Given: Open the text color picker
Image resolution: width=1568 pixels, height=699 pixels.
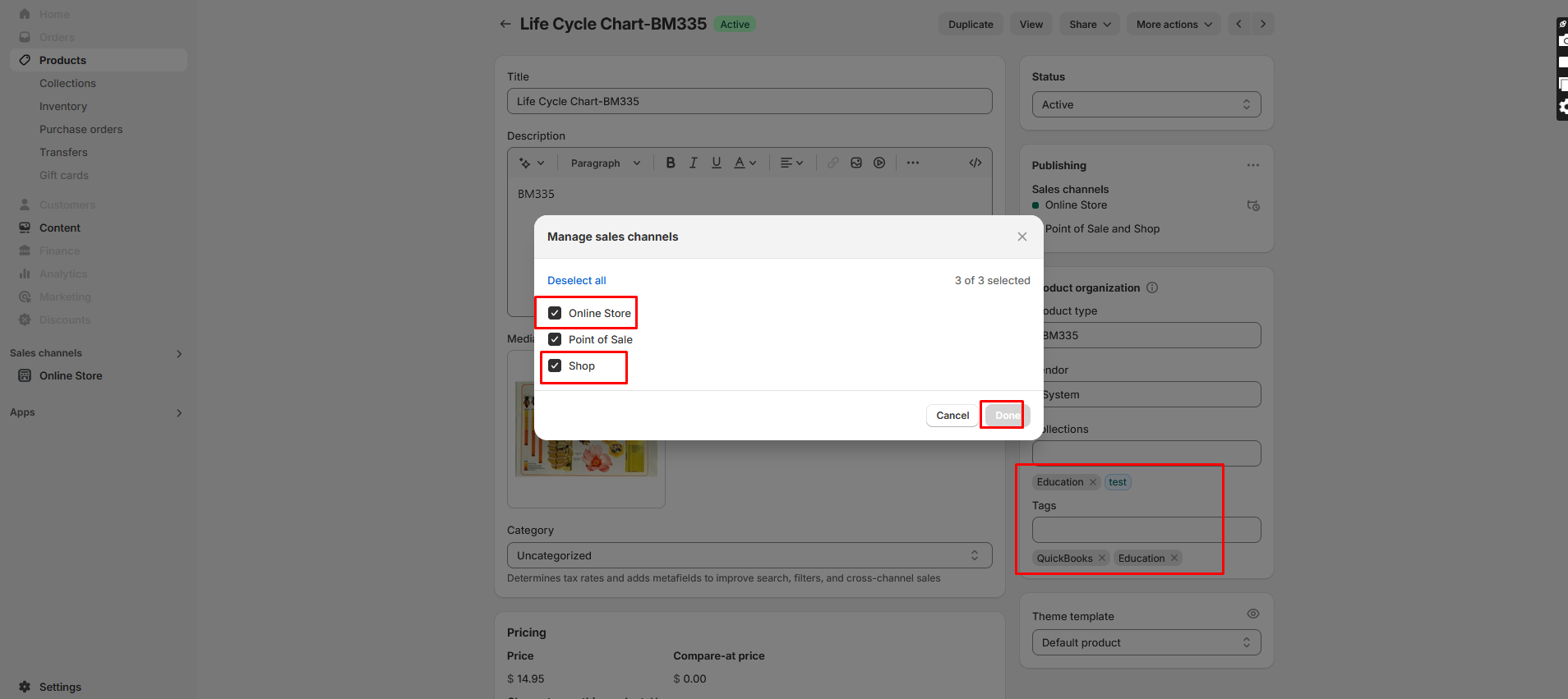Looking at the screenshot, I should pos(745,163).
